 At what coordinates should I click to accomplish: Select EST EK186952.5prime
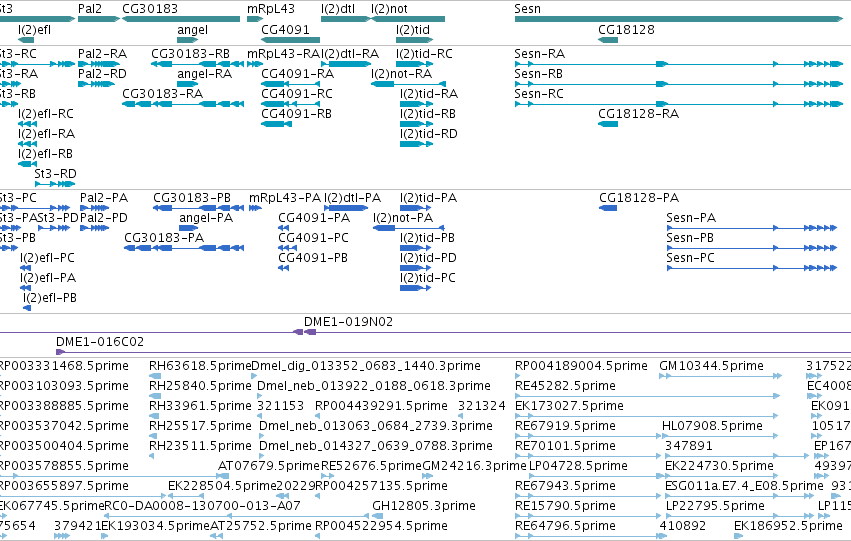point(737,536)
